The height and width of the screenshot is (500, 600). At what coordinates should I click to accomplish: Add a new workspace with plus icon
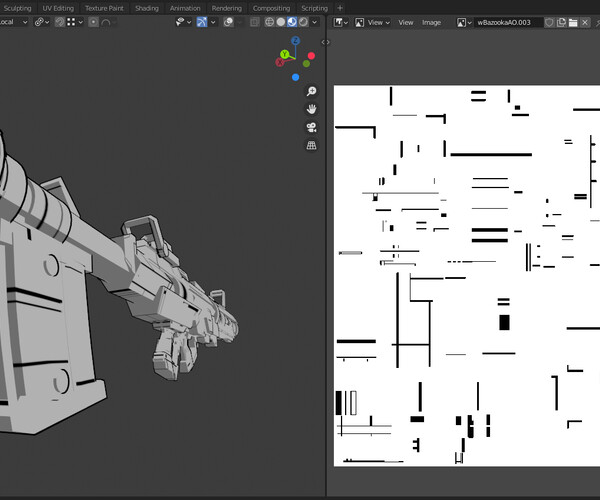click(340, 8)
